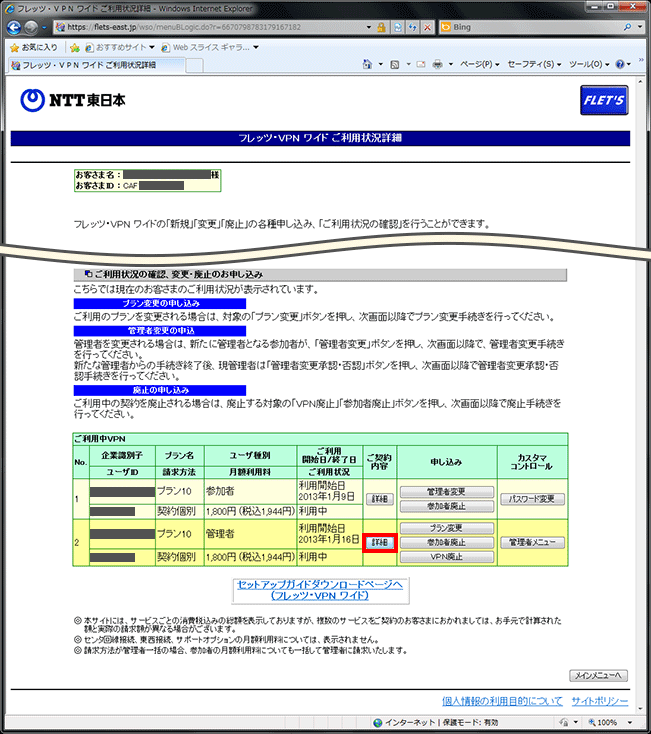
Task: Click 詳細 button for row 1 参加者
Action: [380, 499]
